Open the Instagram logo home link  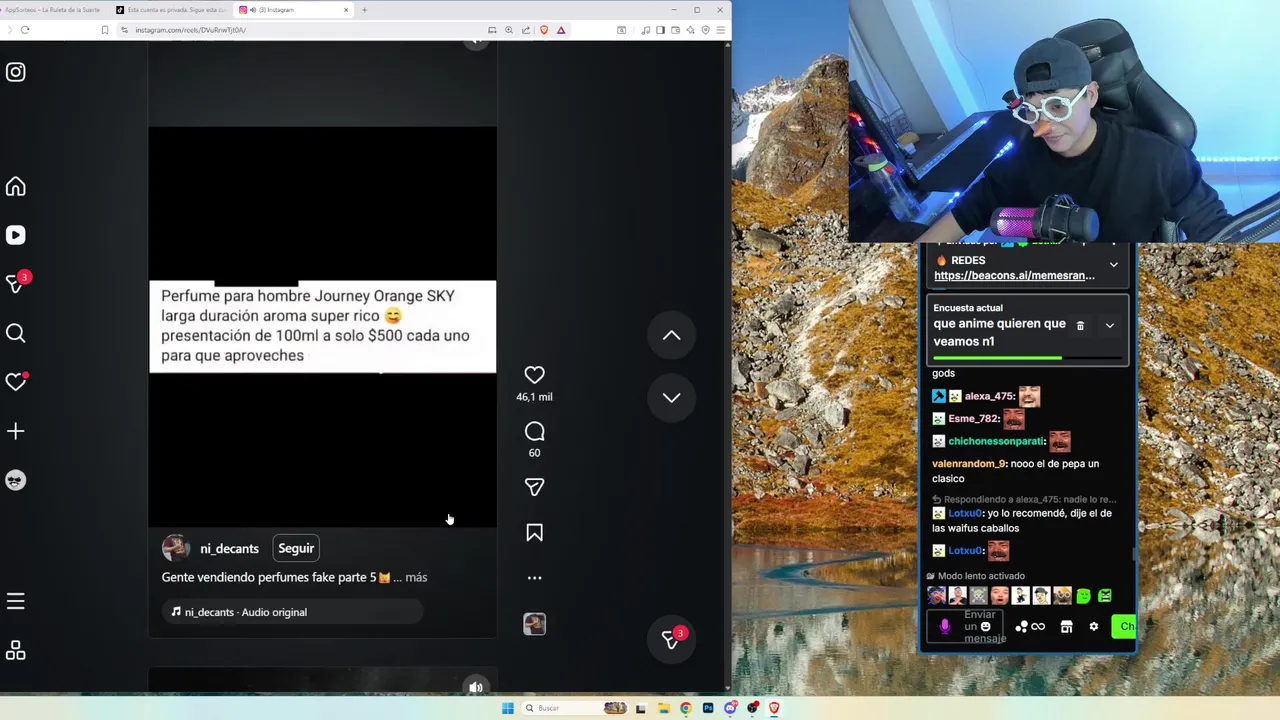click(x=16, y=72)
